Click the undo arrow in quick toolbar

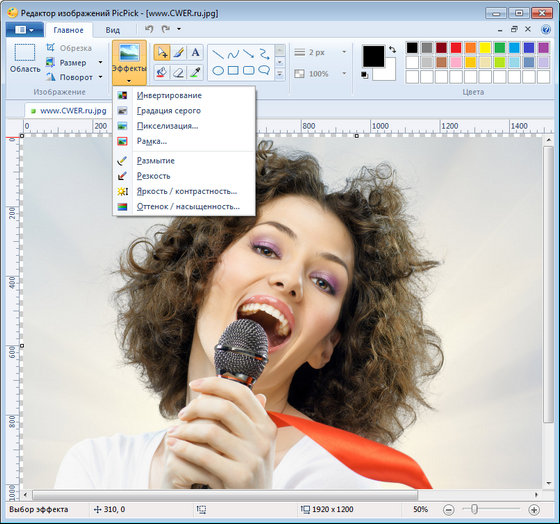(x=149, y=29)
